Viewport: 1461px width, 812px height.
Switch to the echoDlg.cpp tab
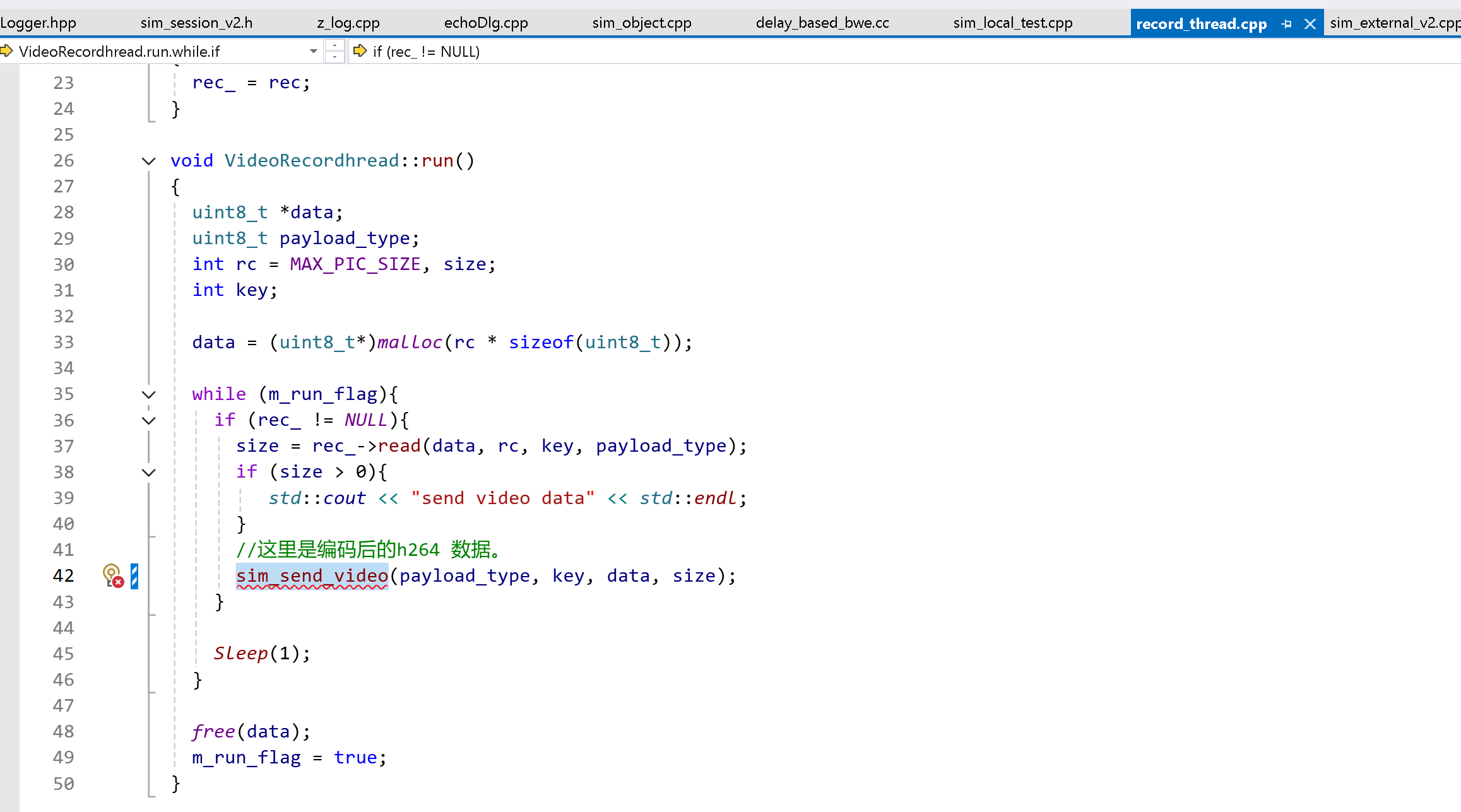[485, 23]
